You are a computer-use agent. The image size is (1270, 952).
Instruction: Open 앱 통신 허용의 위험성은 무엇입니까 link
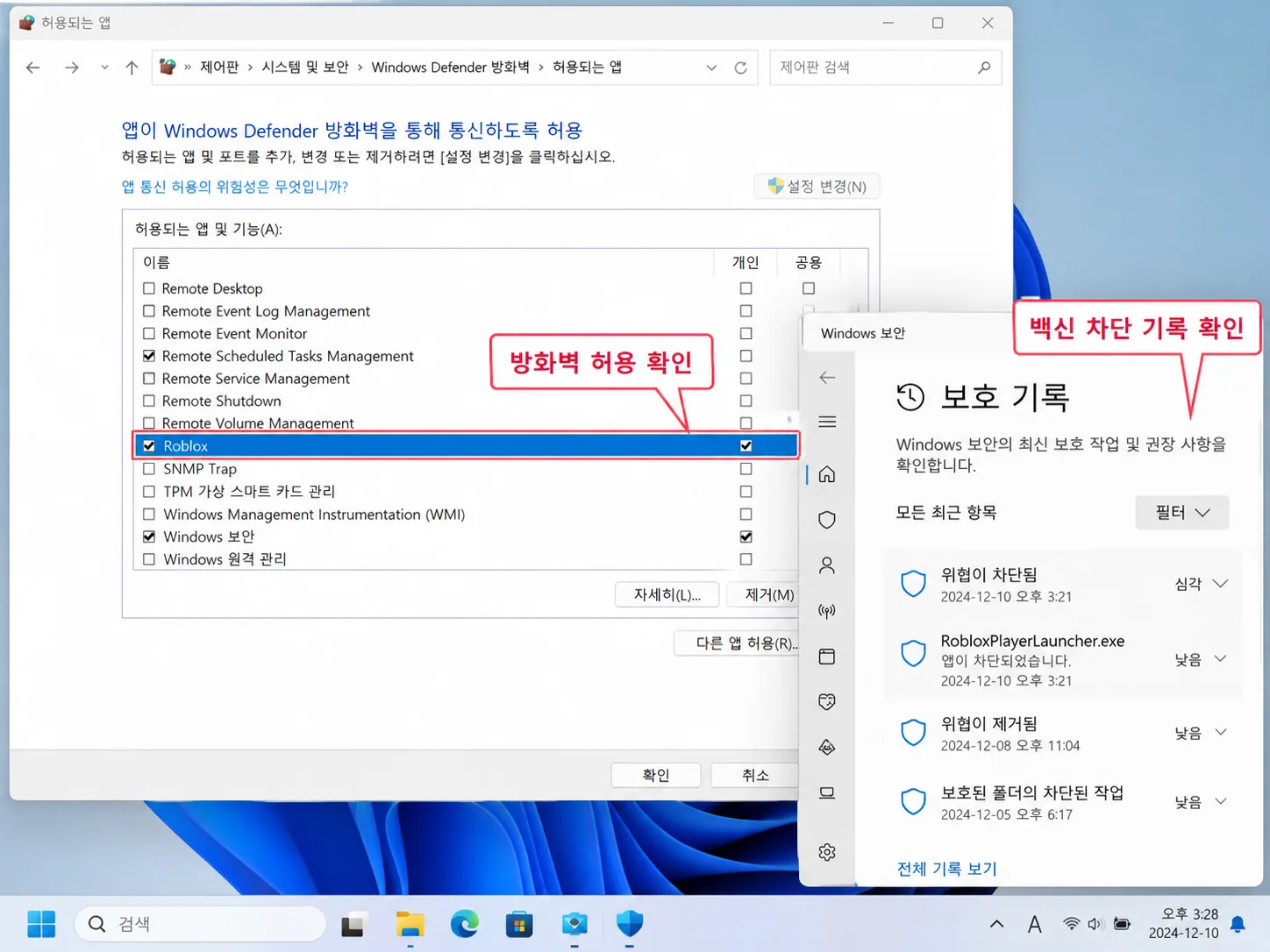(235, 187)
